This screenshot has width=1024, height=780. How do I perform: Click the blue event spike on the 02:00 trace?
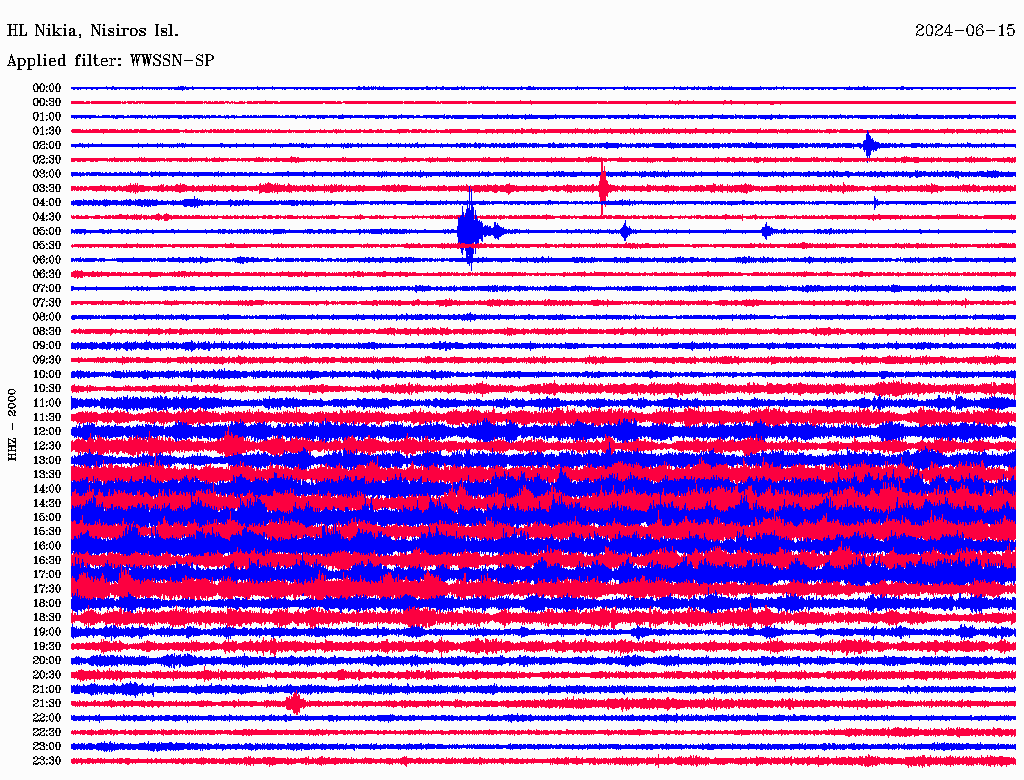[868, 145]
